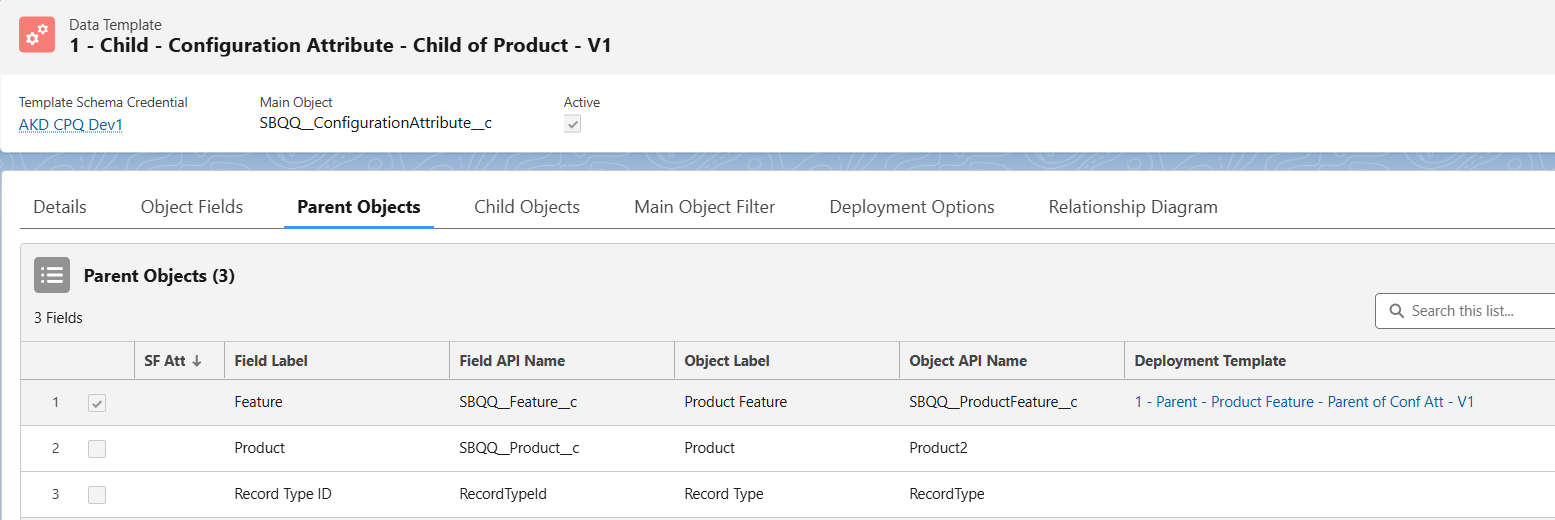Click the Parent Objects (3) heading

pos(159,275)
